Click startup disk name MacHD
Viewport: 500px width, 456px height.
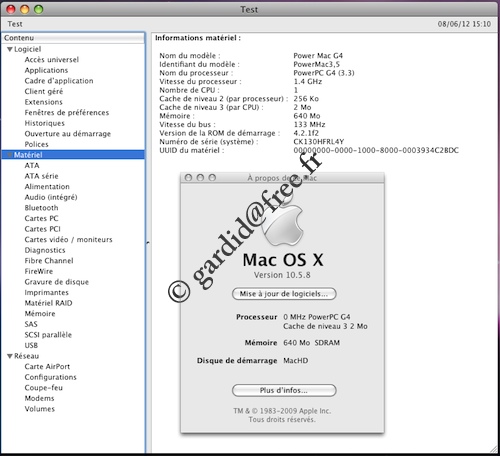[296, 361]
